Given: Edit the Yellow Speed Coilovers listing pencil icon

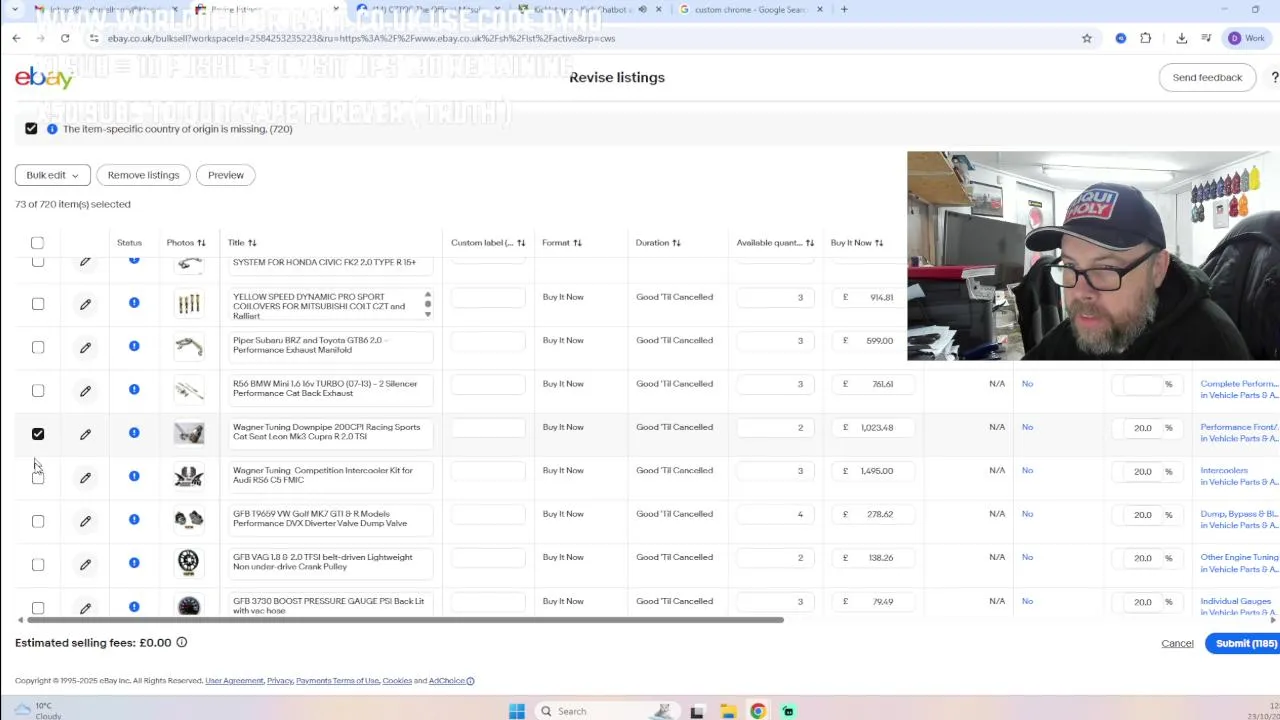Looking at the screenshot, I should point(85,304).
